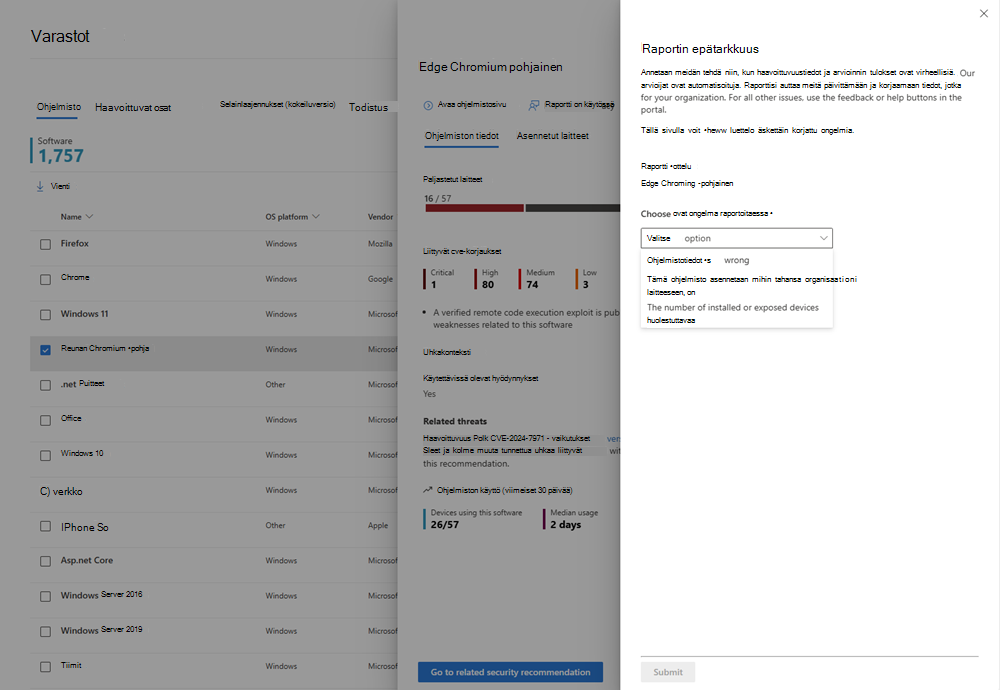
Task: Click the Raportti on käytössä feedback icon
Action: [534, 105]
